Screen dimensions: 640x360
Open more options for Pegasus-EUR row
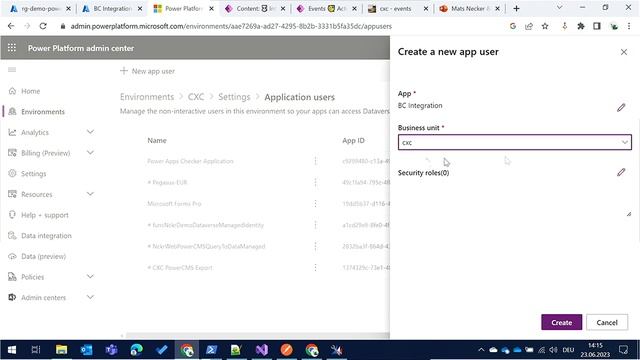click(315, 182)
